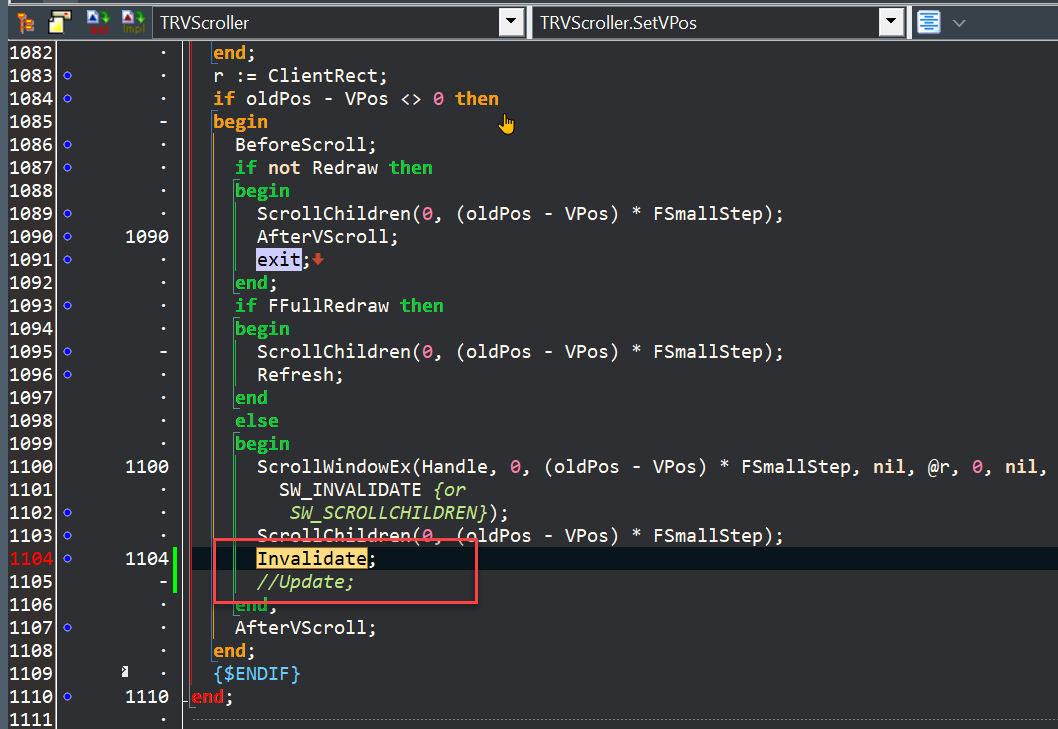Open the TRVScroller.SetVPos method dropdown arrow
This screenshot has width=1058, height=729.
(x=891, y=22)
